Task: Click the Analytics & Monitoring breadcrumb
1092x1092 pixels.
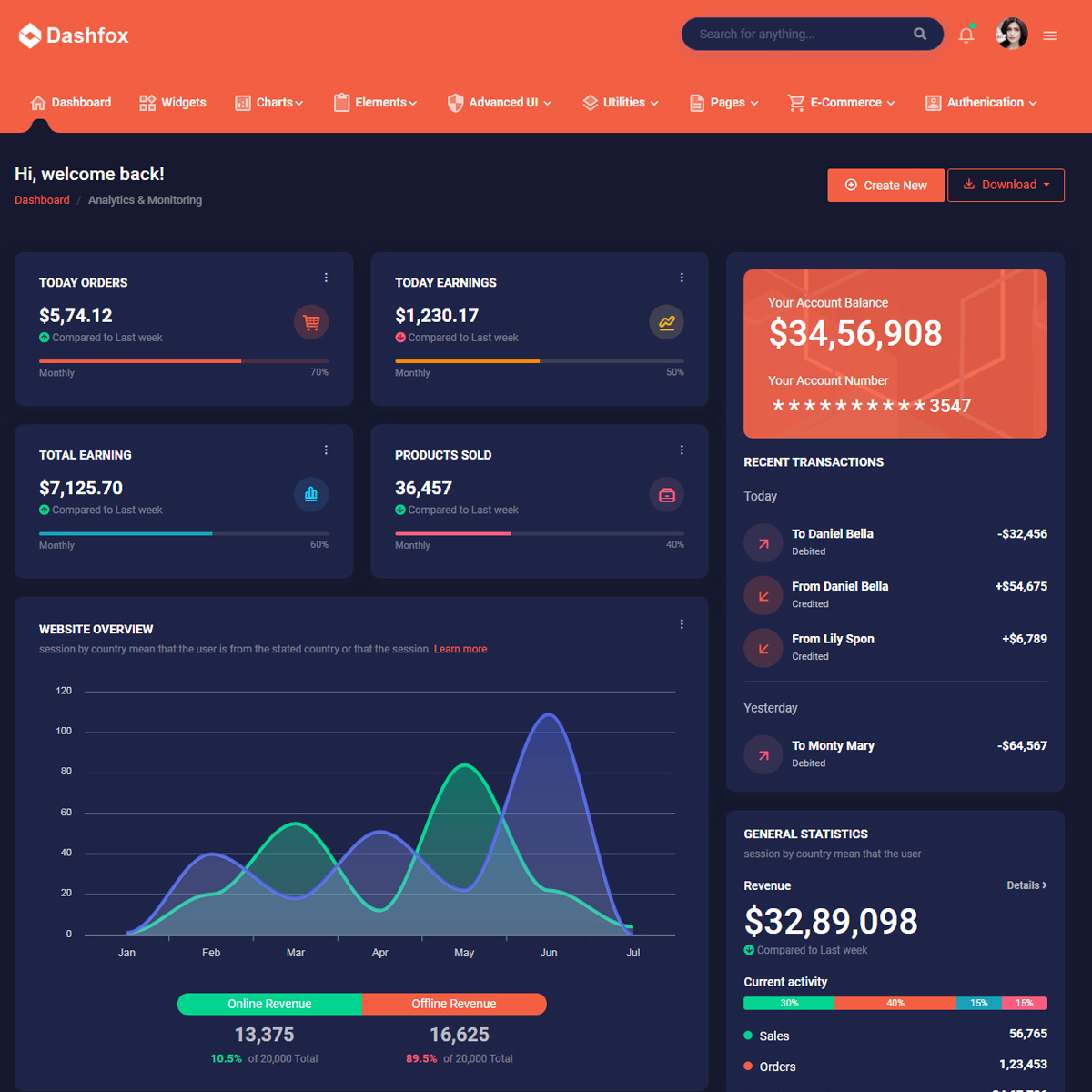Action: pos(145,200)
